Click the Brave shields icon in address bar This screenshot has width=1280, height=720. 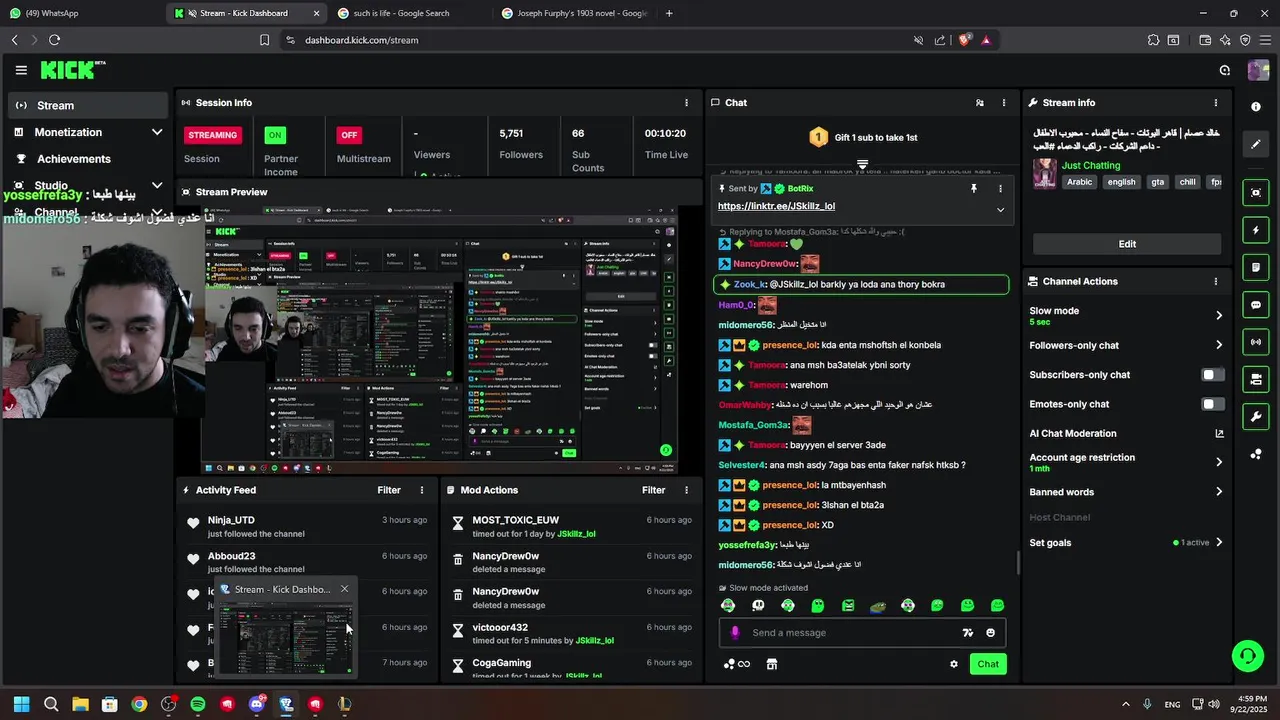click(965, 40)
